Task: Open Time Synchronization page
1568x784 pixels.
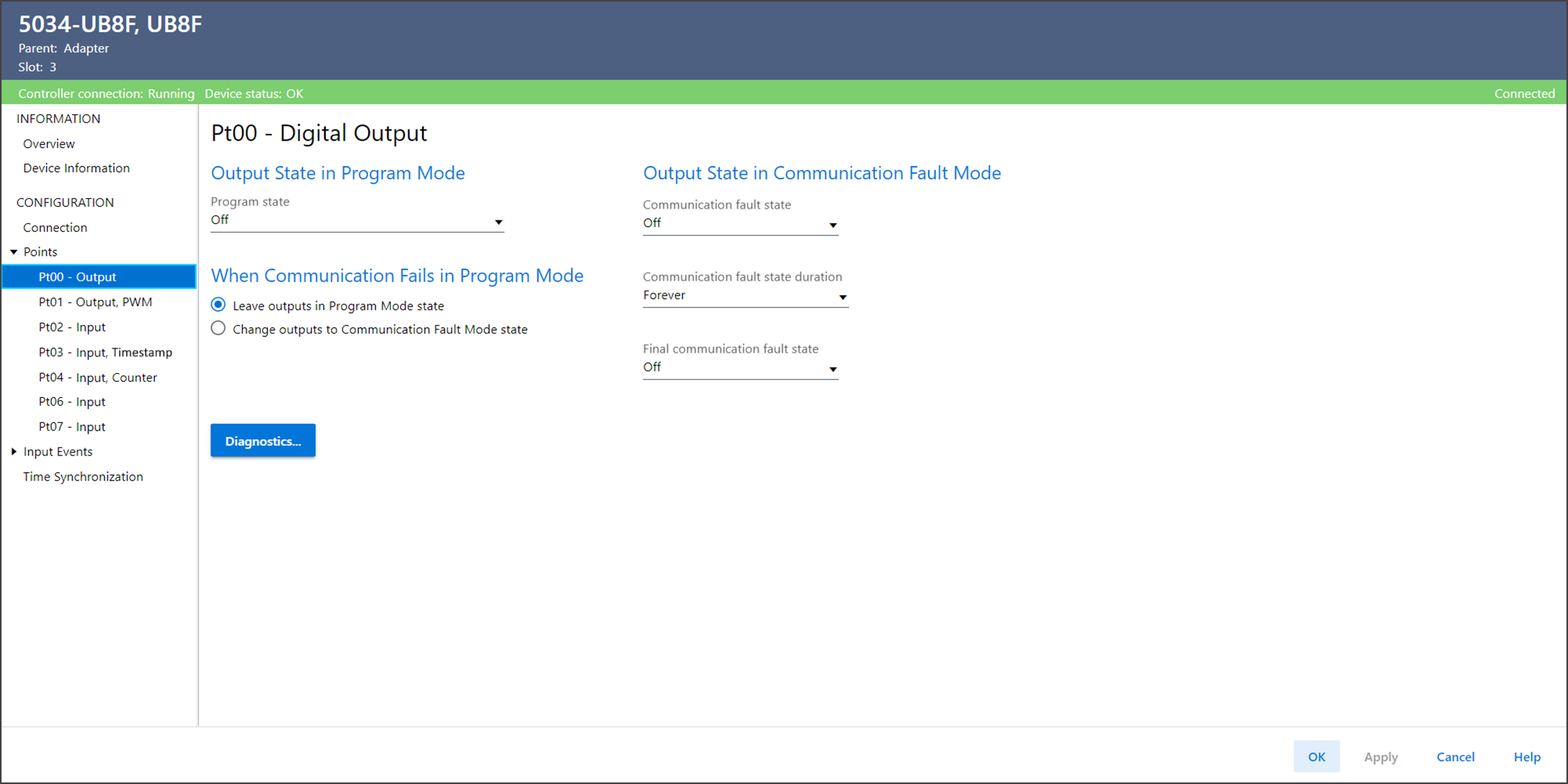Action: (83, 476)
